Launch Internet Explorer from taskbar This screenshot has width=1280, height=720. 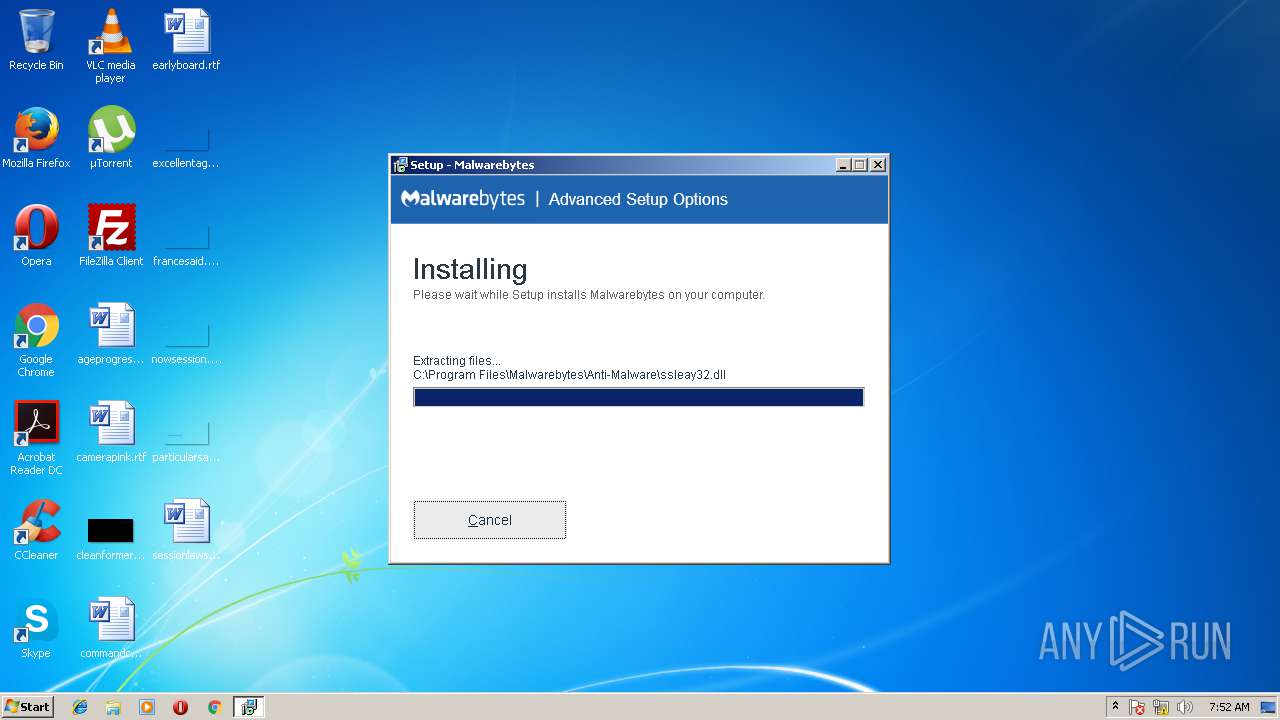coord(80,707)
